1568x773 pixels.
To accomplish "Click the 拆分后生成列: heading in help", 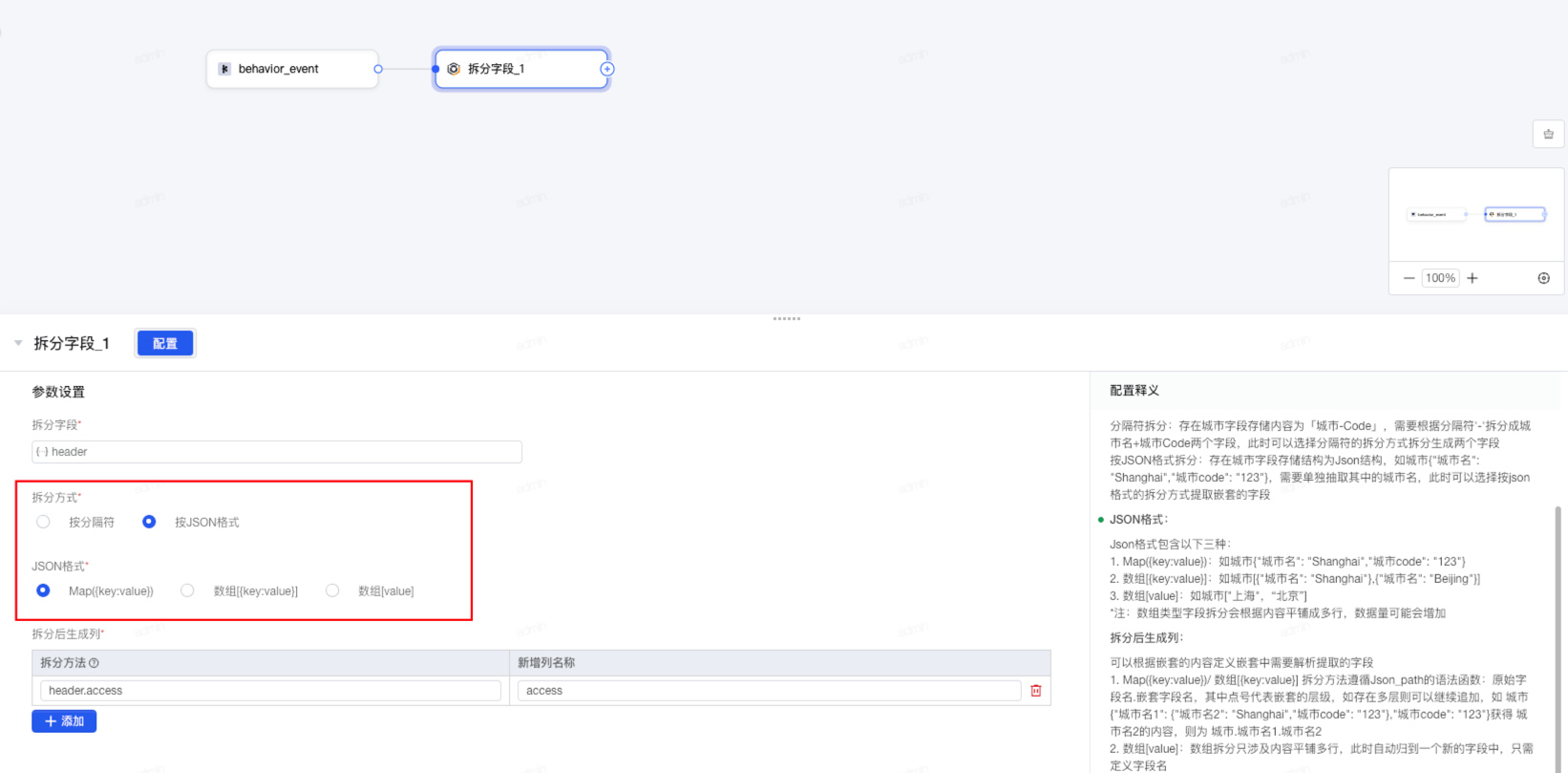I will [x=1146, y=637].
